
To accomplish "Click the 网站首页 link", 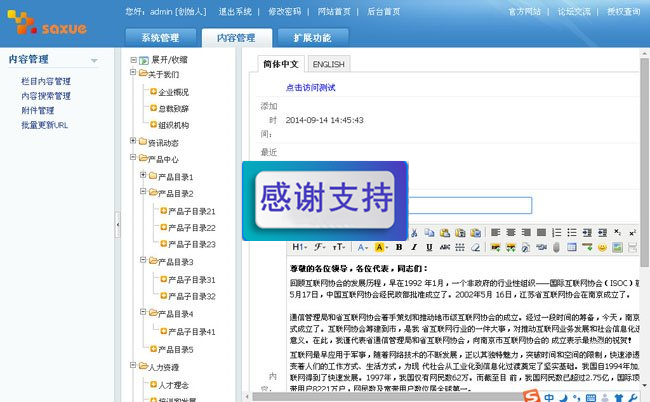I will click(x=334, y=12).
